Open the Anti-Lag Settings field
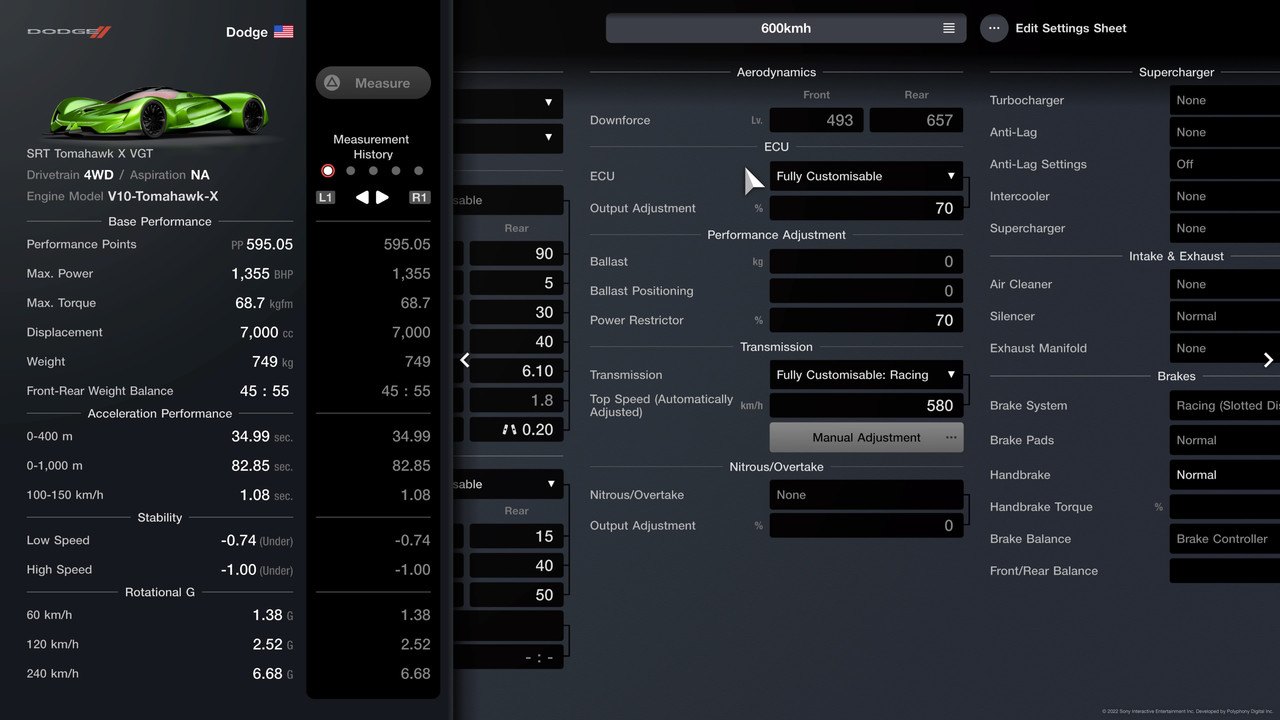This screenshot has width=1280, height=720. (x=1225, y=164)
